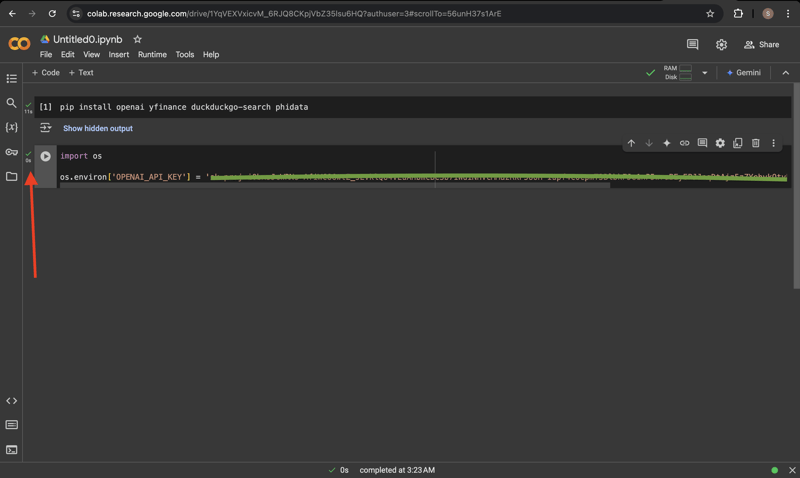Screen dimensions: 800x478
Task: Open the Secrets key panel
Action: point(12,152)
